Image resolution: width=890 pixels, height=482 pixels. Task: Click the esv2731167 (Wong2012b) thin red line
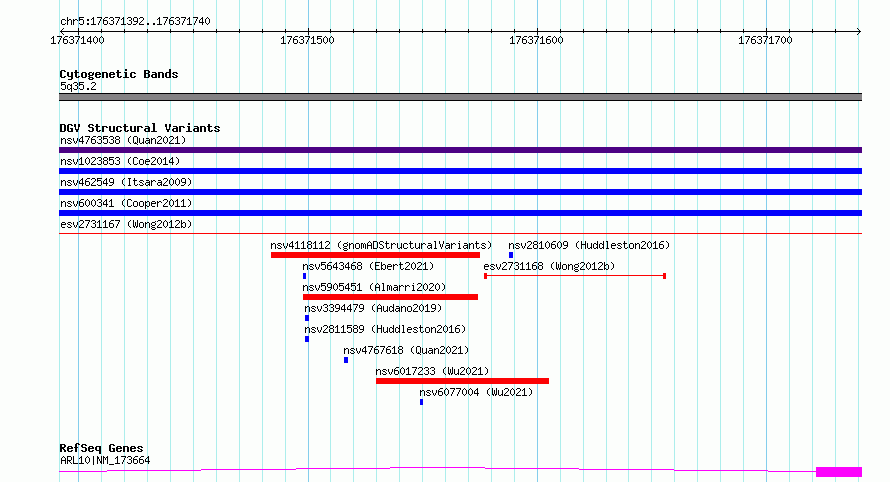(460, 233)
